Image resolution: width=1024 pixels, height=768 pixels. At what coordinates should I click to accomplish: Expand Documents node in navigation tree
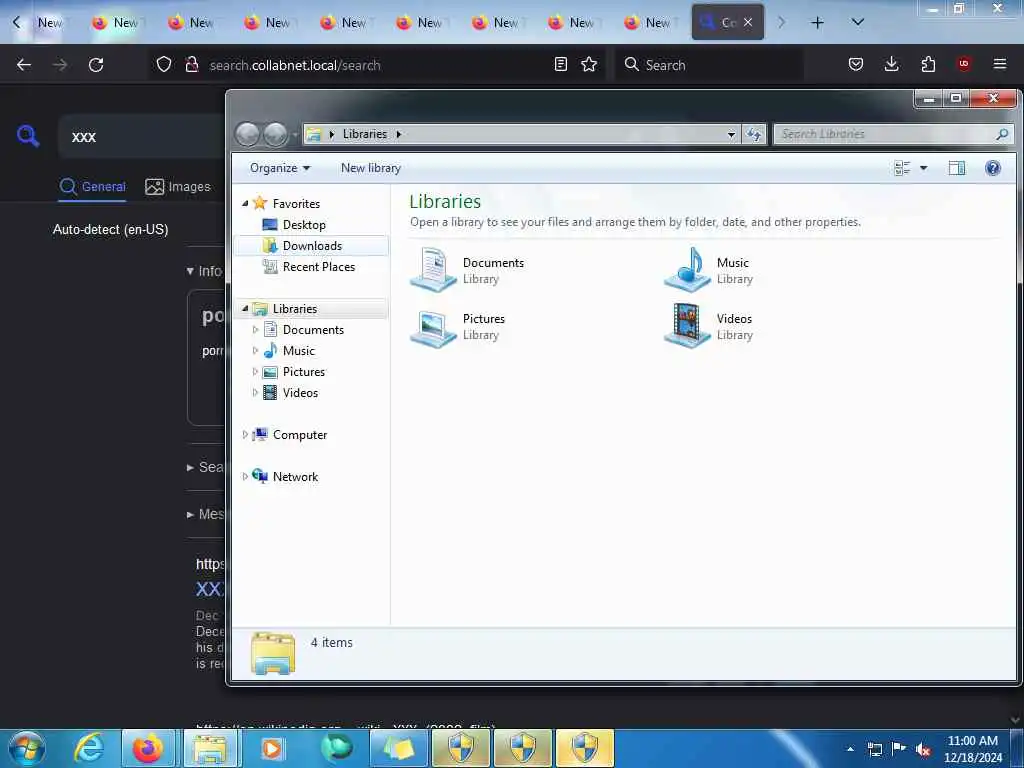pos(255,330)
